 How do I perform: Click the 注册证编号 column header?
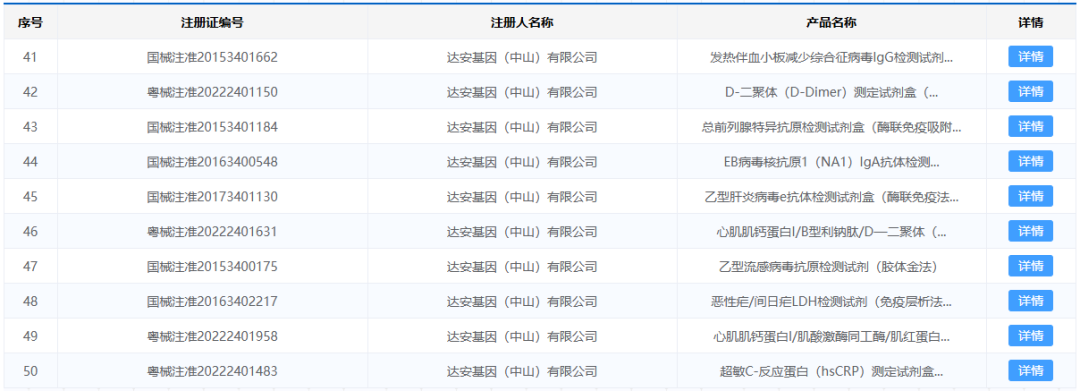[x=212, y=23]
